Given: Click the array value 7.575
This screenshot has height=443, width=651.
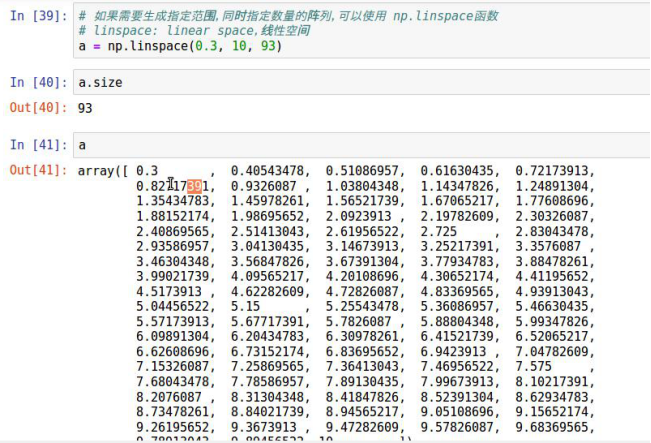Looking at the screenshot, I should [x=534, y=366].
